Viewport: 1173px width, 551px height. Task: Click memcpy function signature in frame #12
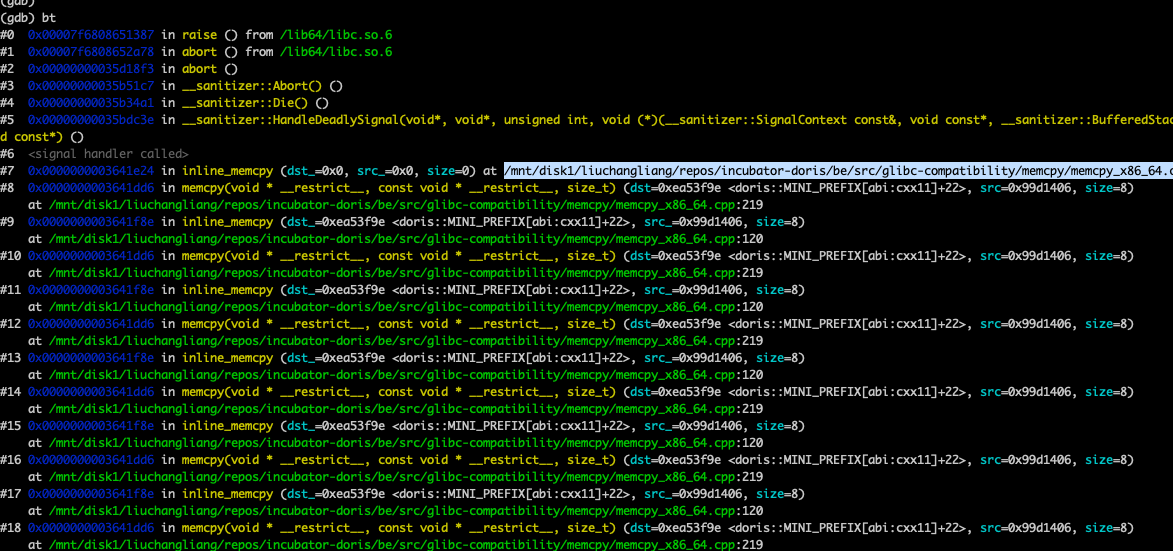[399, 324]
